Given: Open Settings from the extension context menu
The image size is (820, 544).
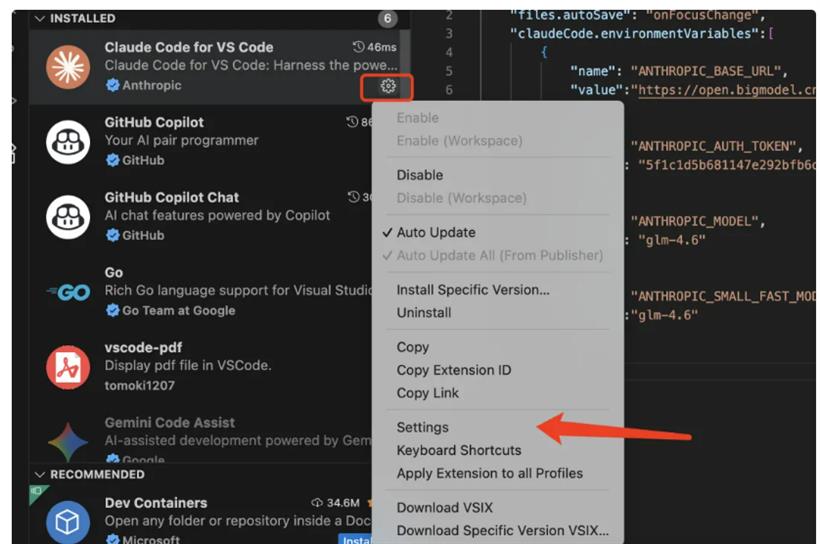Looking at the screenshot, I should (x=423, y=427).
